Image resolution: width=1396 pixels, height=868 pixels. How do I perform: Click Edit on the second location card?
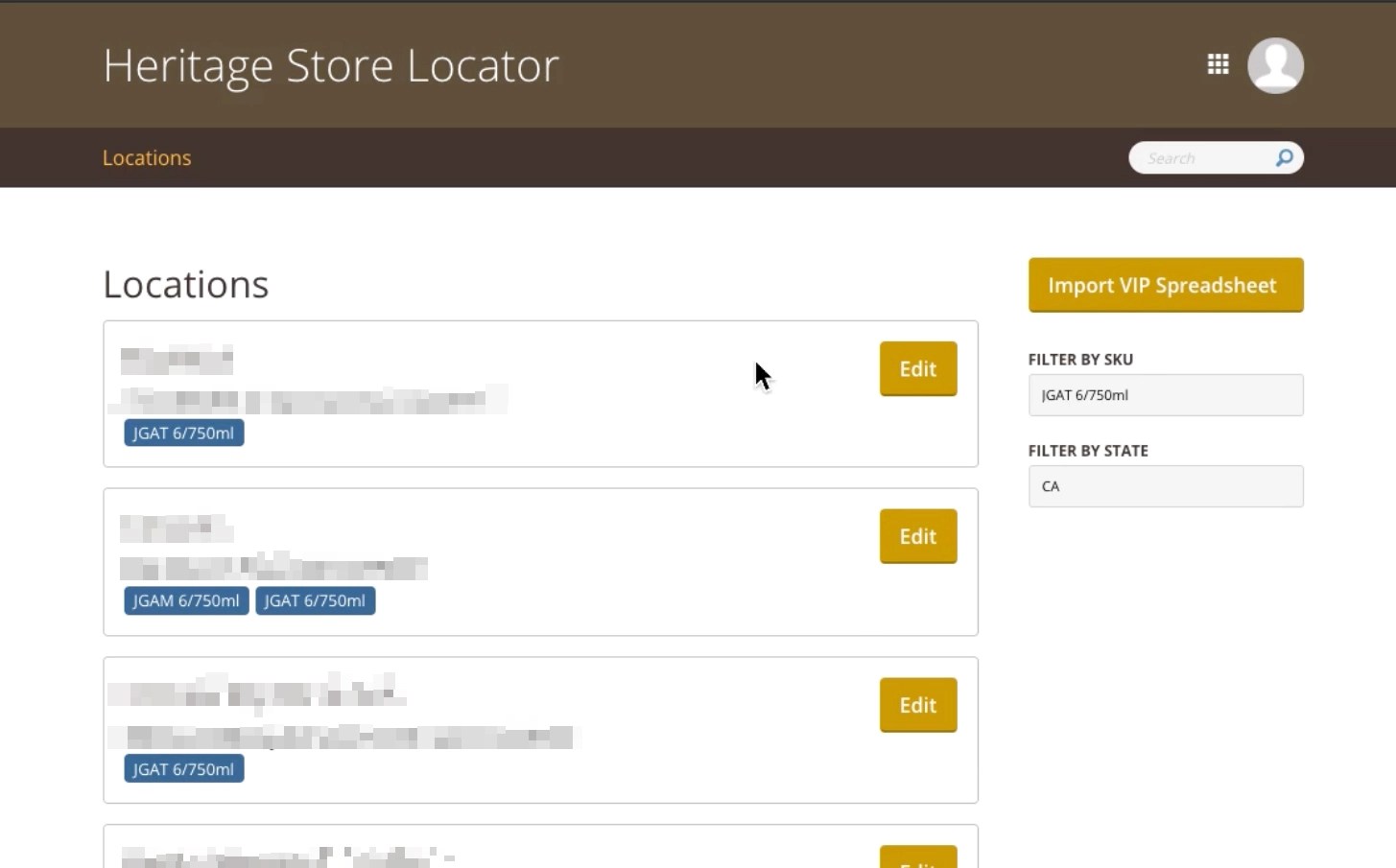click(917, 536)
